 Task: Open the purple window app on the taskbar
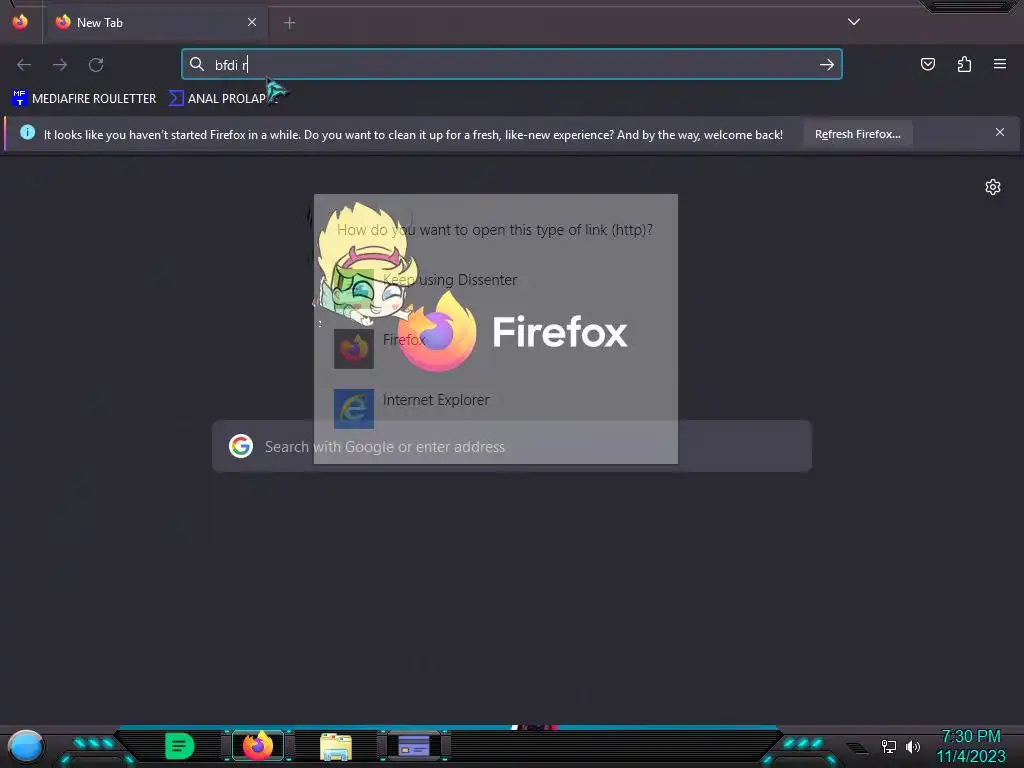tap(414, 746)
